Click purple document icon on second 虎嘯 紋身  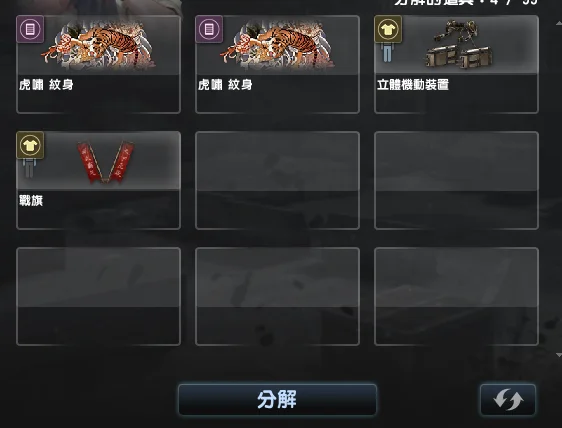tap(209, 29)
